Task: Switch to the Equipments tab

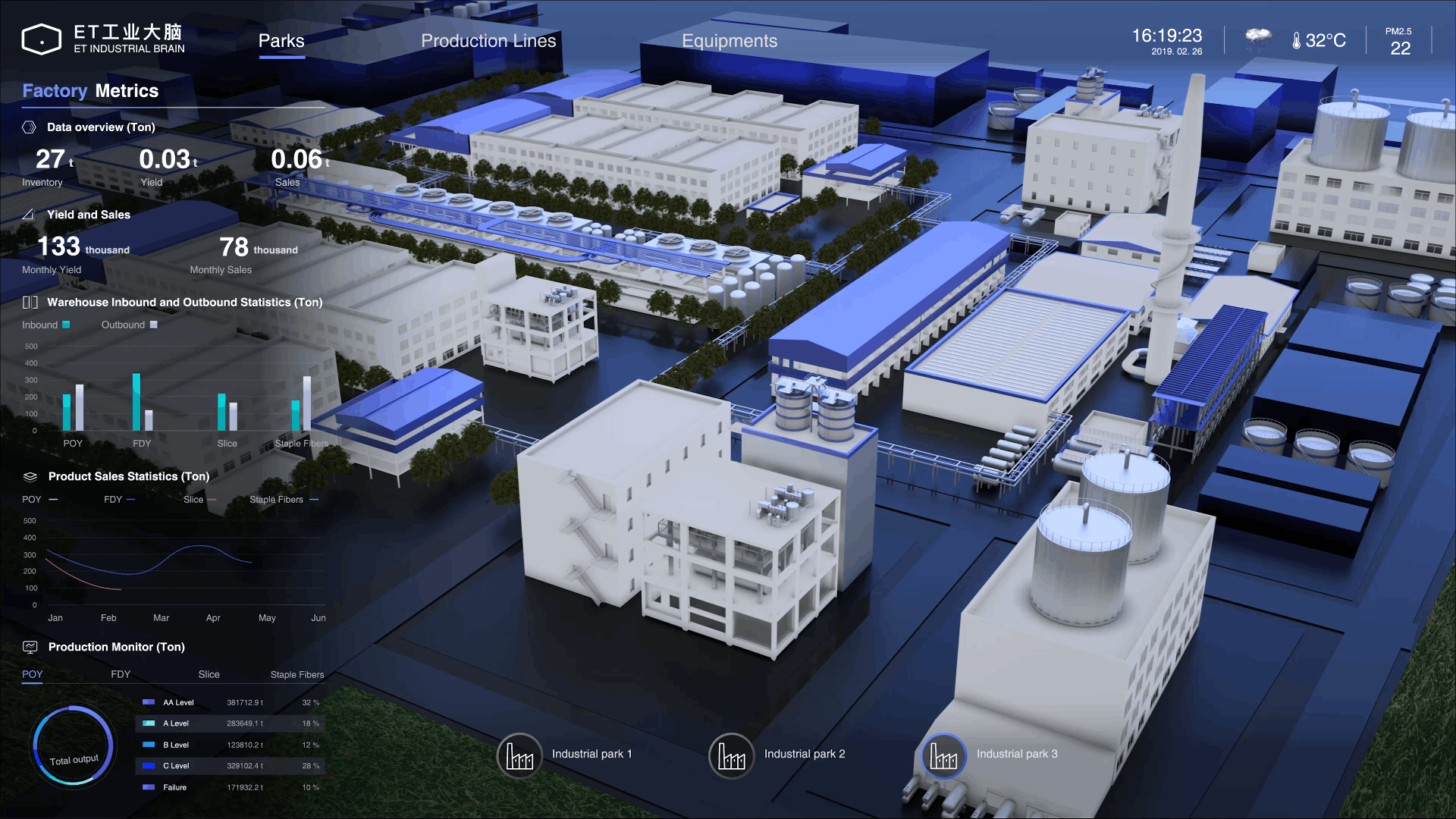Action: tap(729, 41)
